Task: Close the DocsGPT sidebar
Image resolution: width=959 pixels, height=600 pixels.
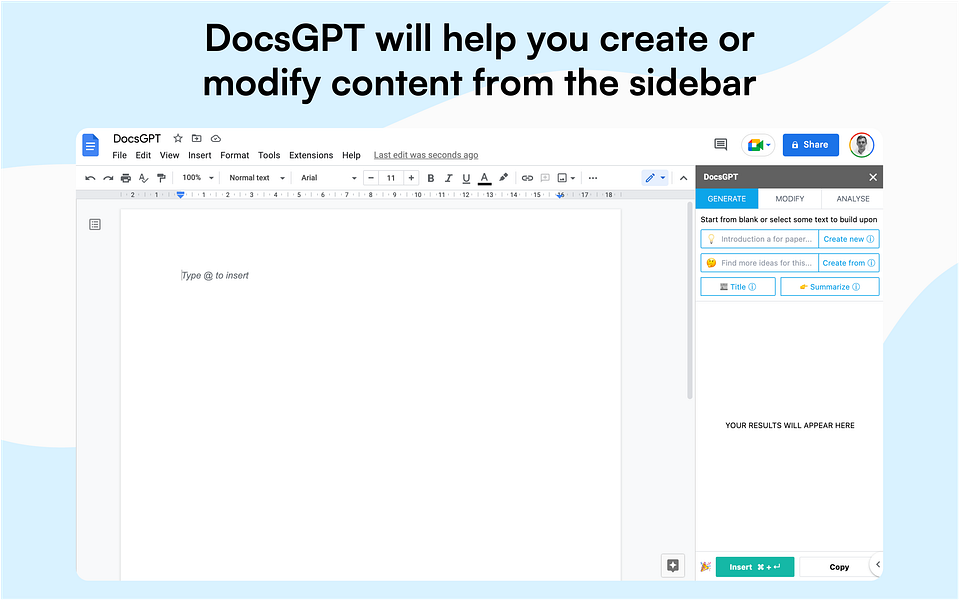Action: pyautogui.click(x=873, y=177)
